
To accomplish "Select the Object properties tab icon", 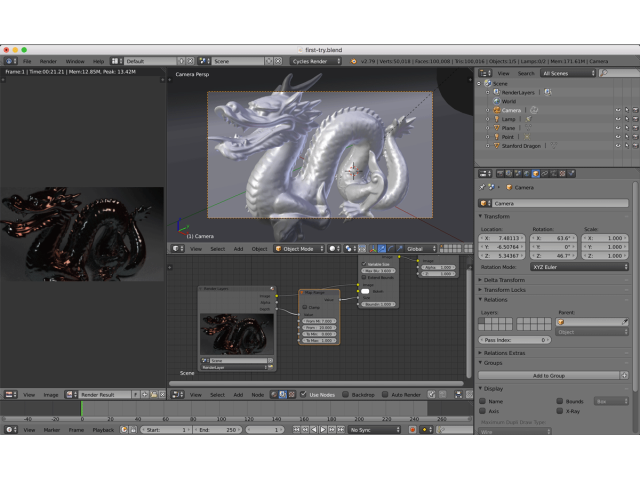I will [x=536, y=173].
